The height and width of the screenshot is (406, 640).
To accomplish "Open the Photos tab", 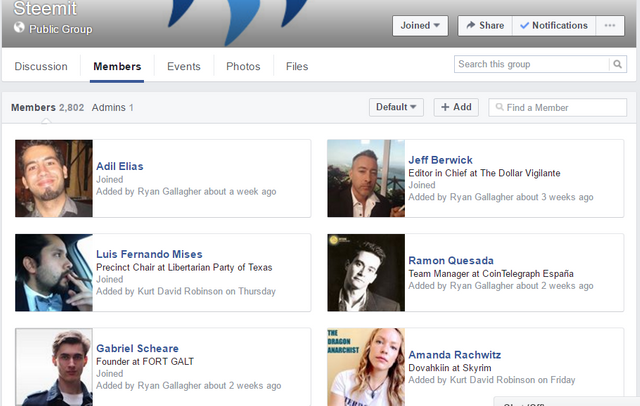I will click(243, 67).
